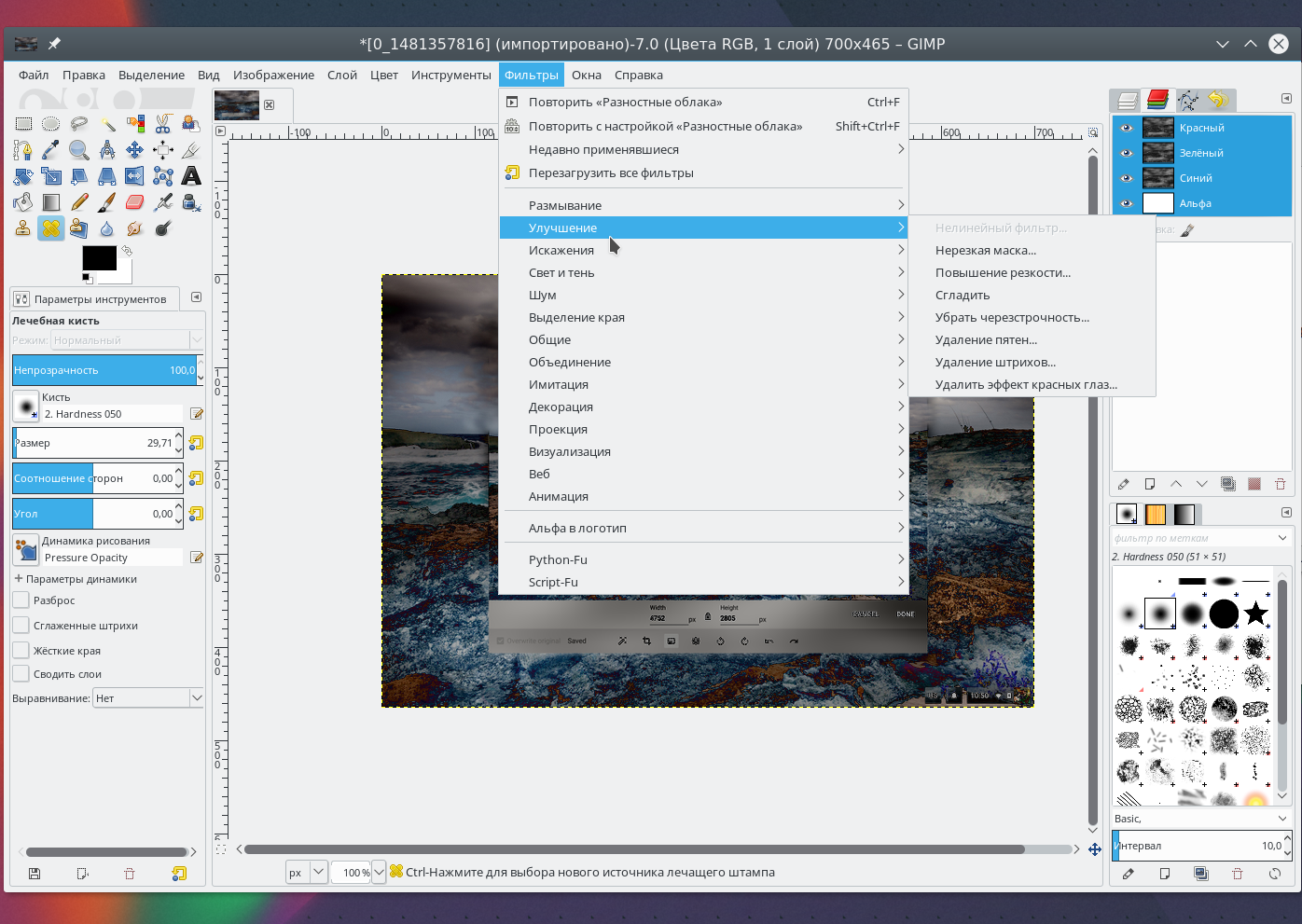Toggle visibility of the Синий channel

click(x=1126, y=178)
